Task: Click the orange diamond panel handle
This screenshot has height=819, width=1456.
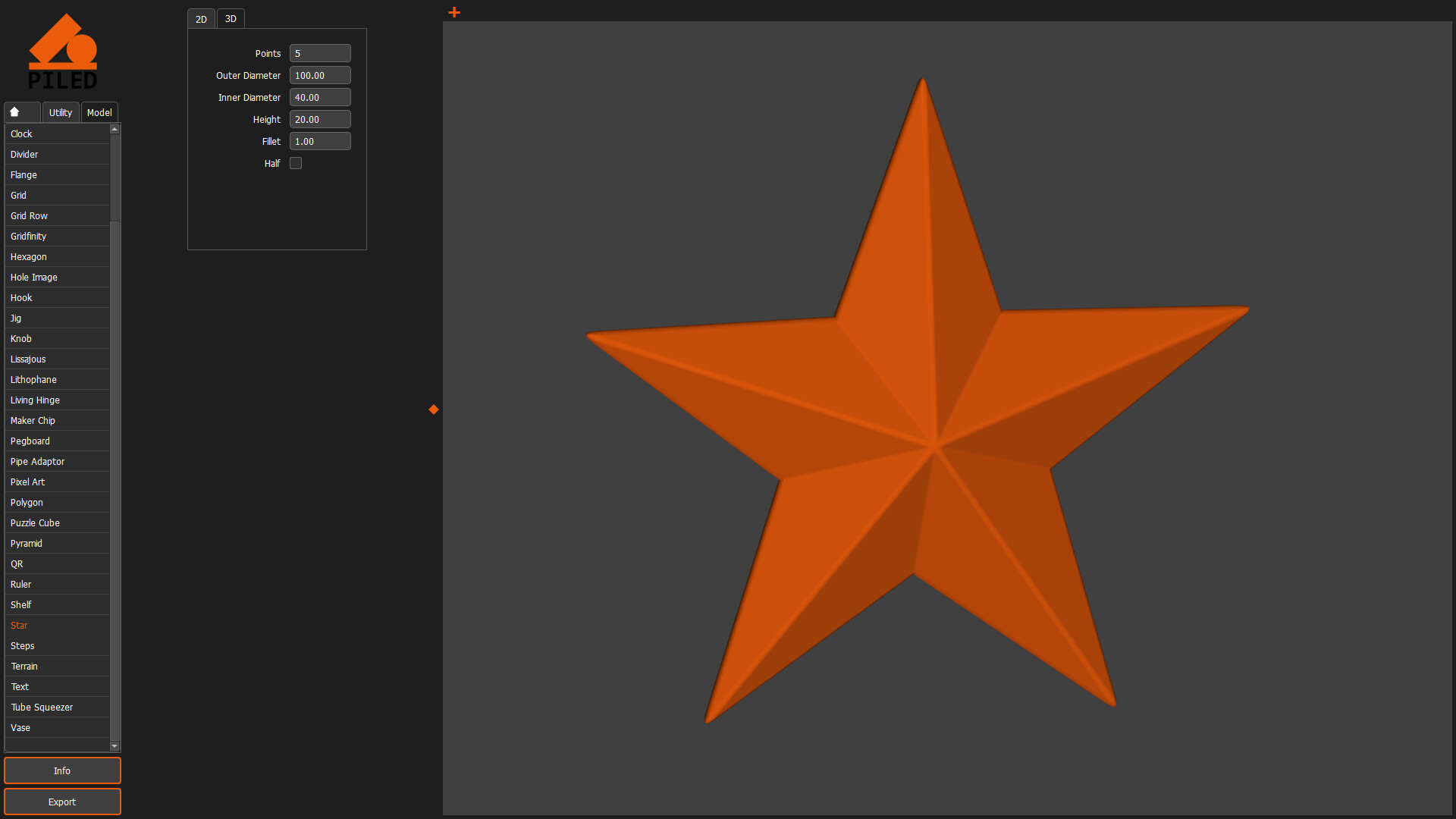Action: click(434, 409)
